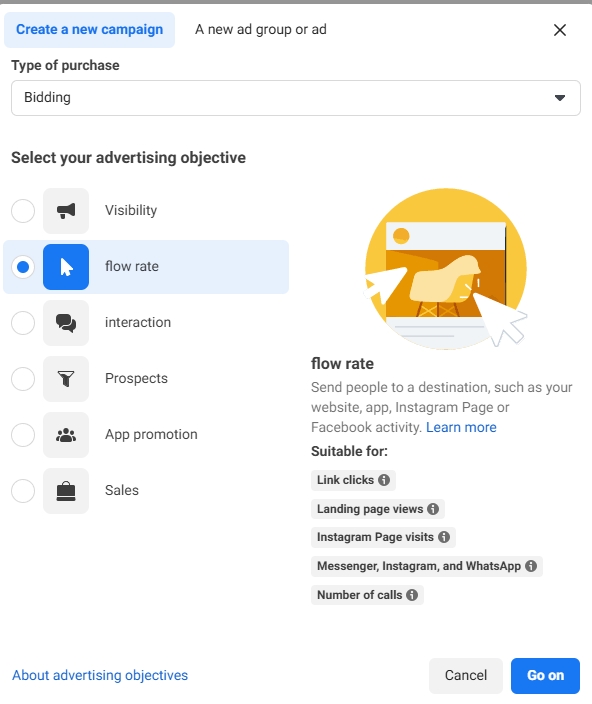
Task: Select the Visibility radio button
Action: point(23,211)
